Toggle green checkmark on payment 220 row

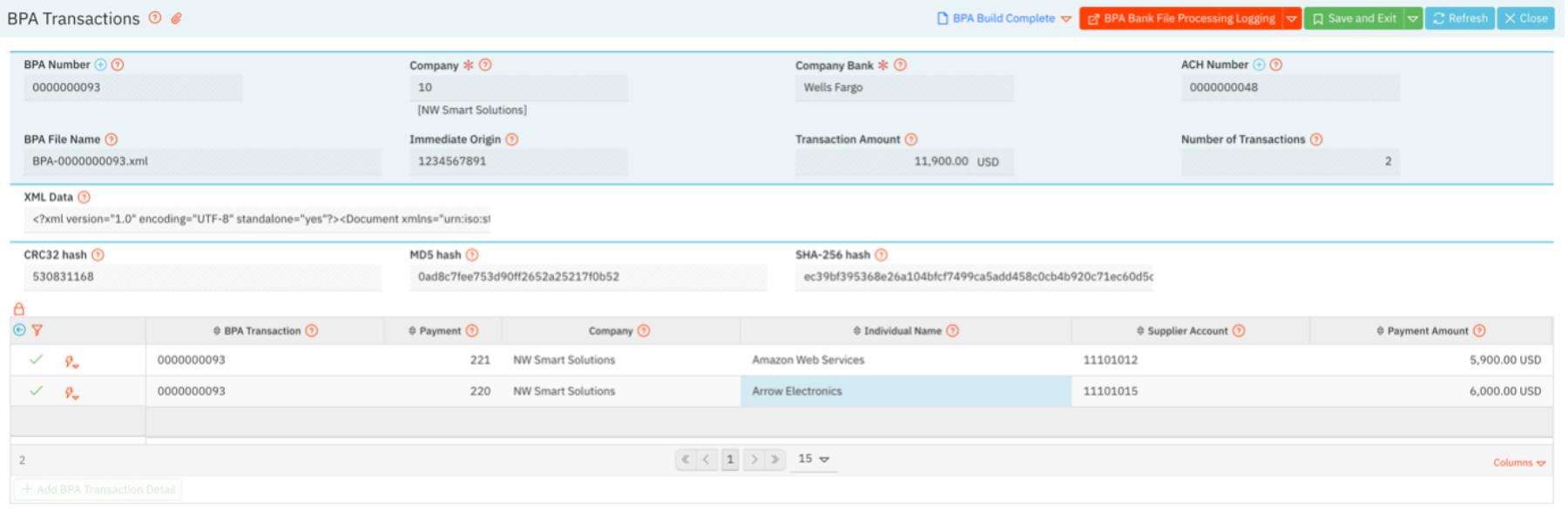pyautogui.click(x=36, y=391)
